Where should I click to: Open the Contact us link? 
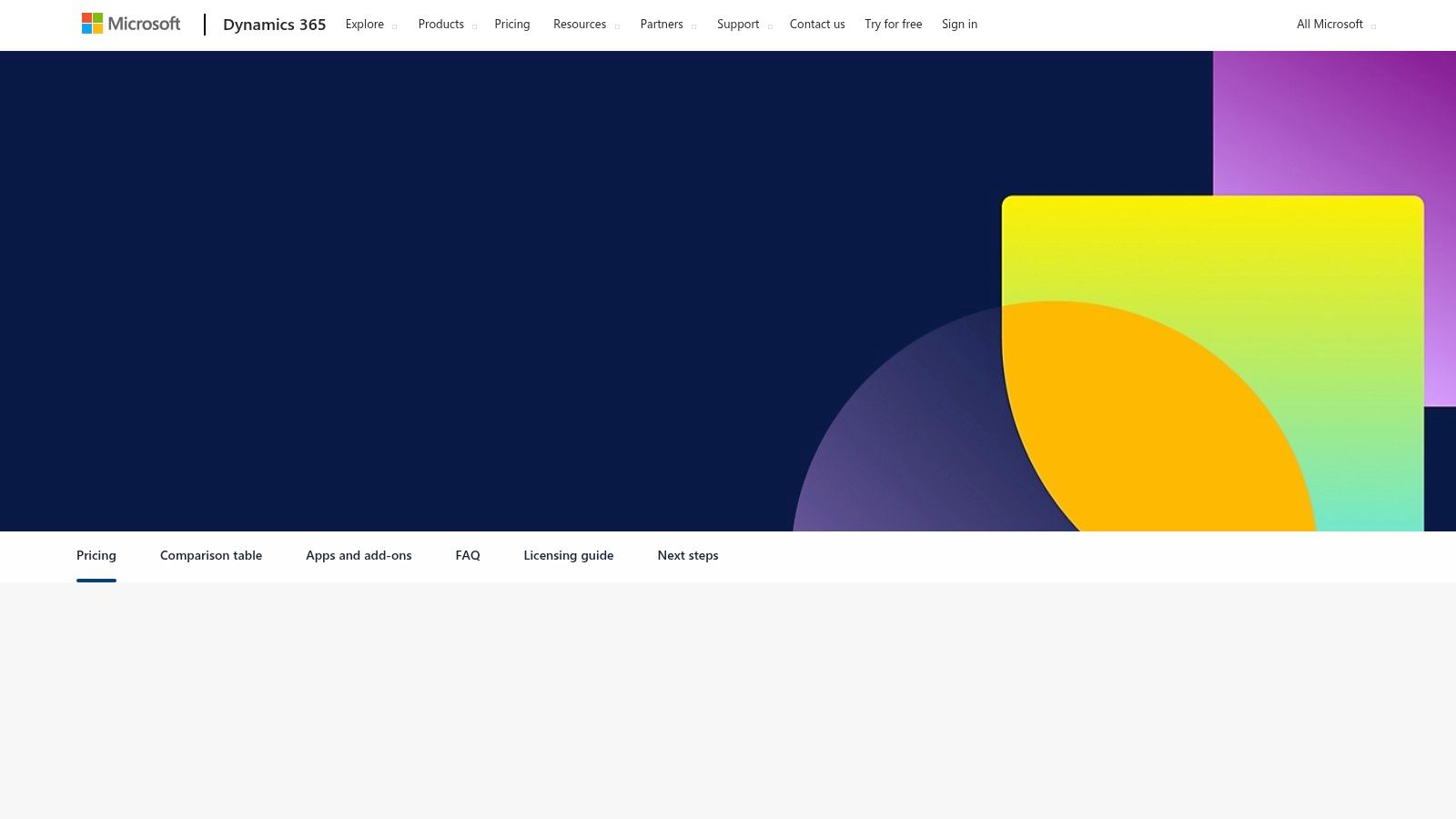(x=817, y=25)
